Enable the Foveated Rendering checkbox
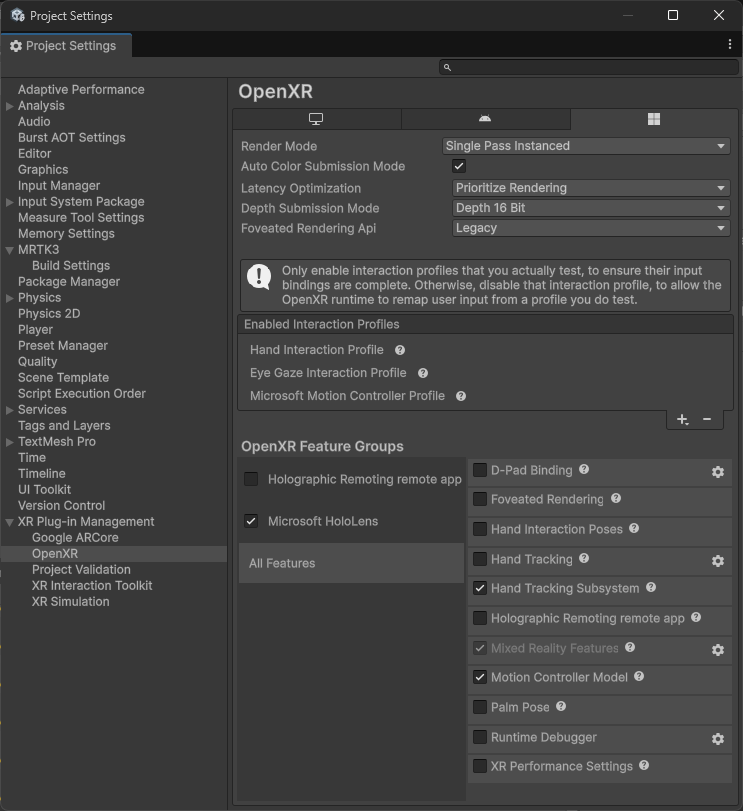This screenshot has height=811, width=743. pos(480,500)
